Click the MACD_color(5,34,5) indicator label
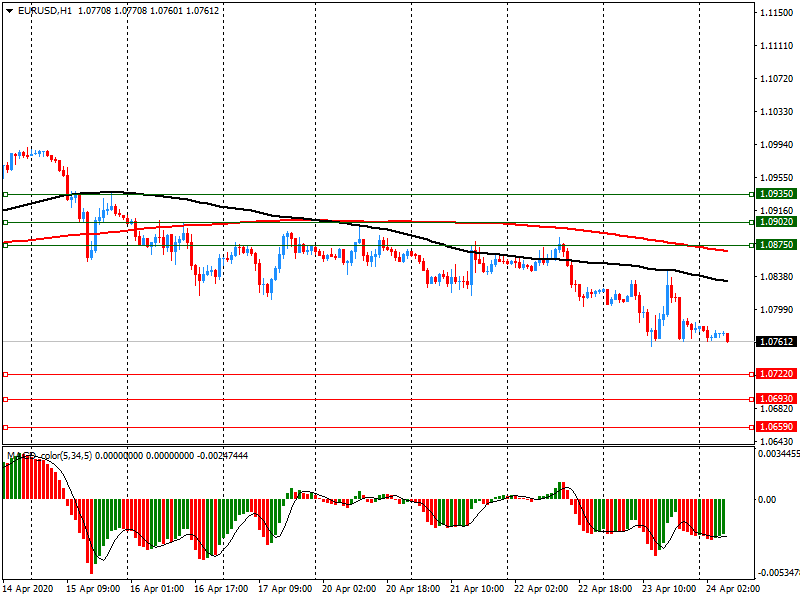This screenshot has height=600, width=800. coord(49,456)
